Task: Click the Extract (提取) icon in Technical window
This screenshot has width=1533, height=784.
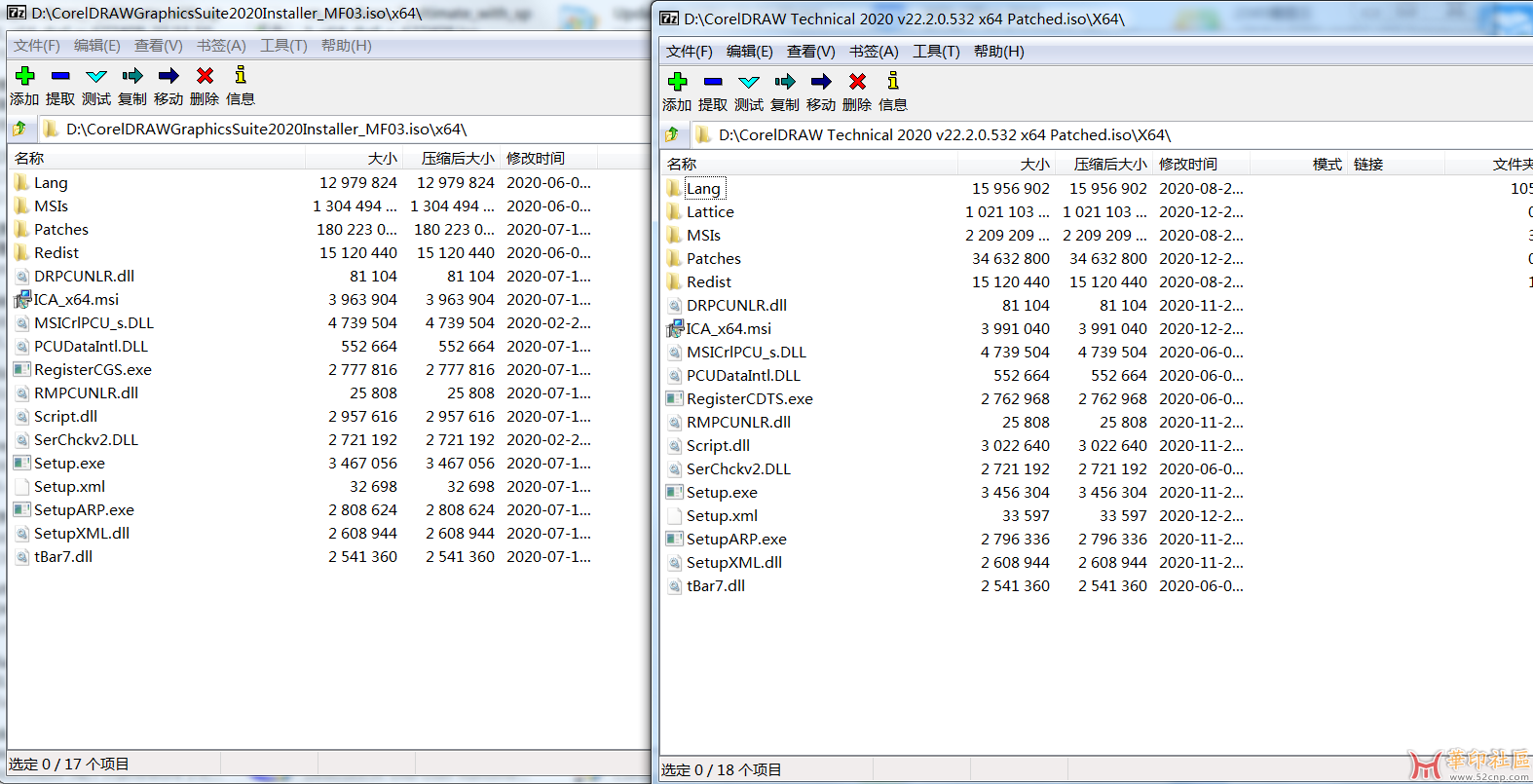Action: point(713,81)
